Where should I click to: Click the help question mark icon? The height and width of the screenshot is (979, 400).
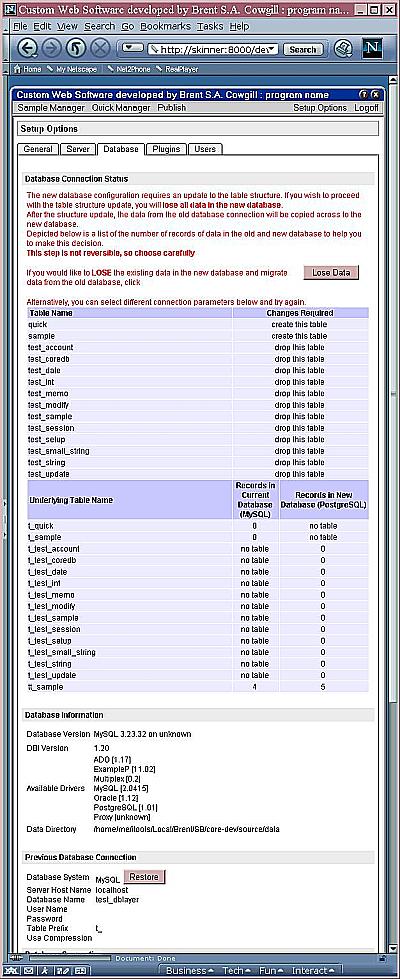(363, 94)
